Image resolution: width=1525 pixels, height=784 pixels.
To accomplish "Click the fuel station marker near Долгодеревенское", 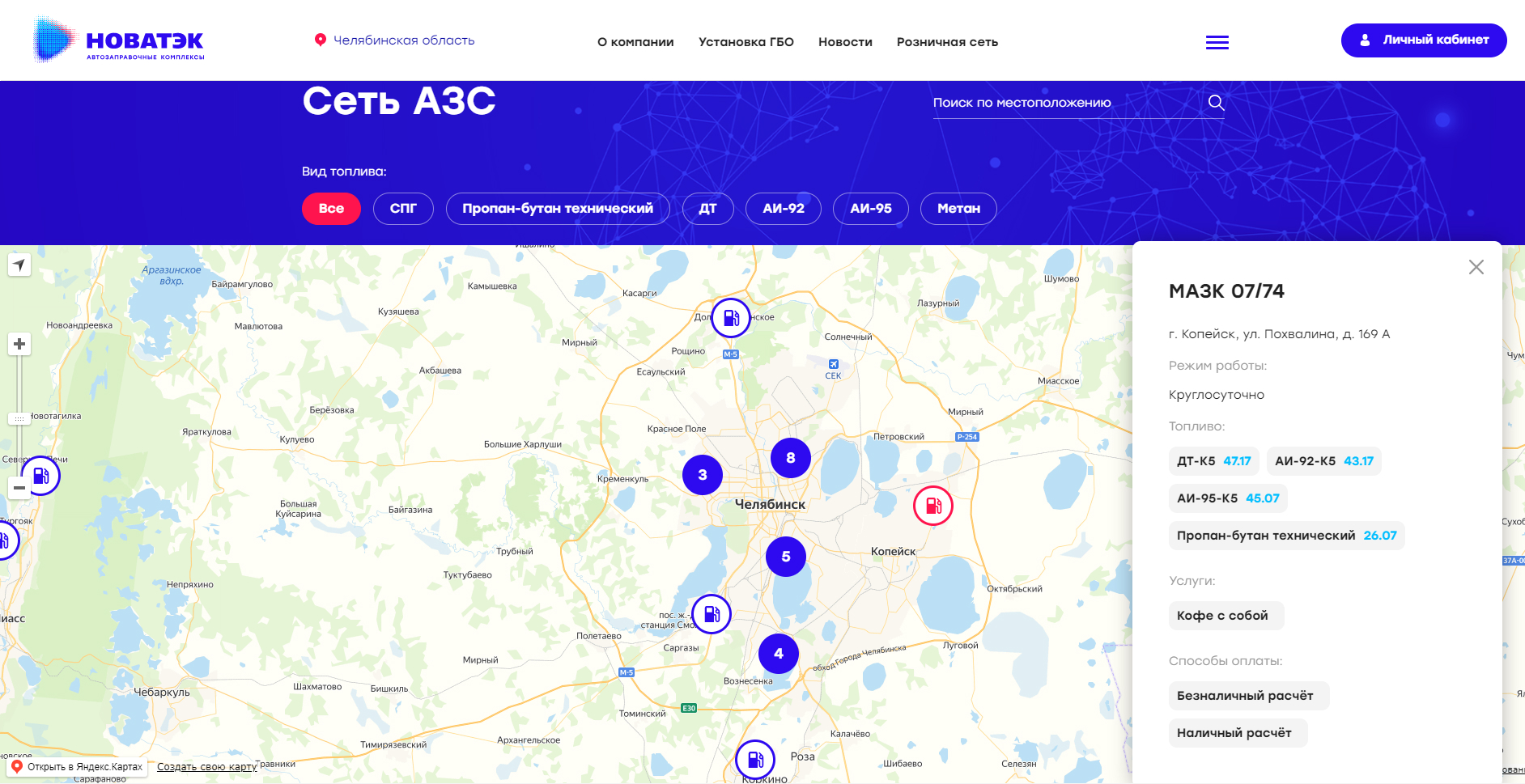I will (x=730, y=318).
